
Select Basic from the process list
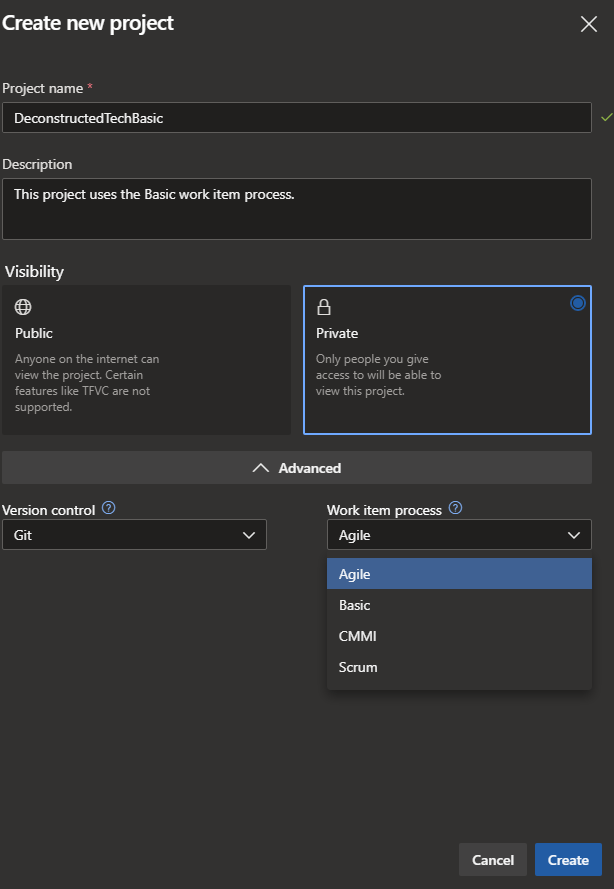point(458,605)
